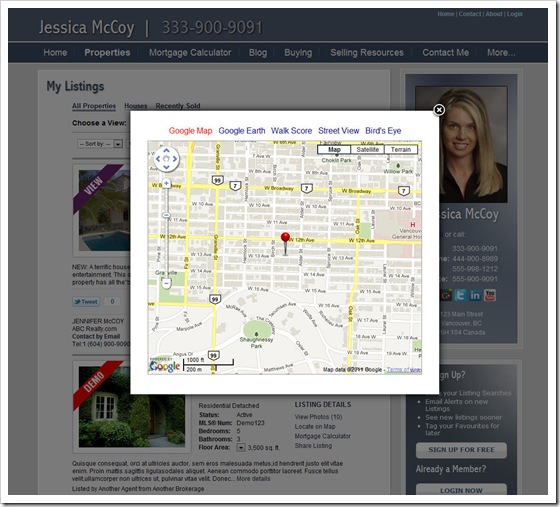Viewport: 560px width, 507px height.
Task: Click SIGN UP FOR FREE button
Action: (x=461, y=450)
